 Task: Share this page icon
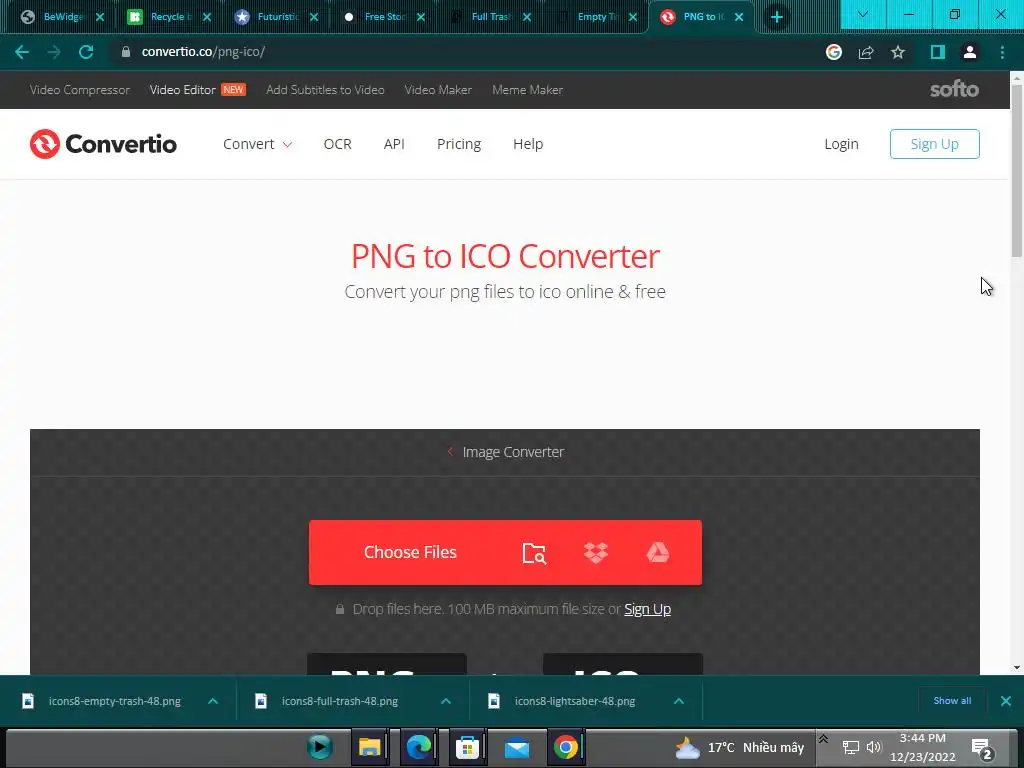tap(866, 52)
